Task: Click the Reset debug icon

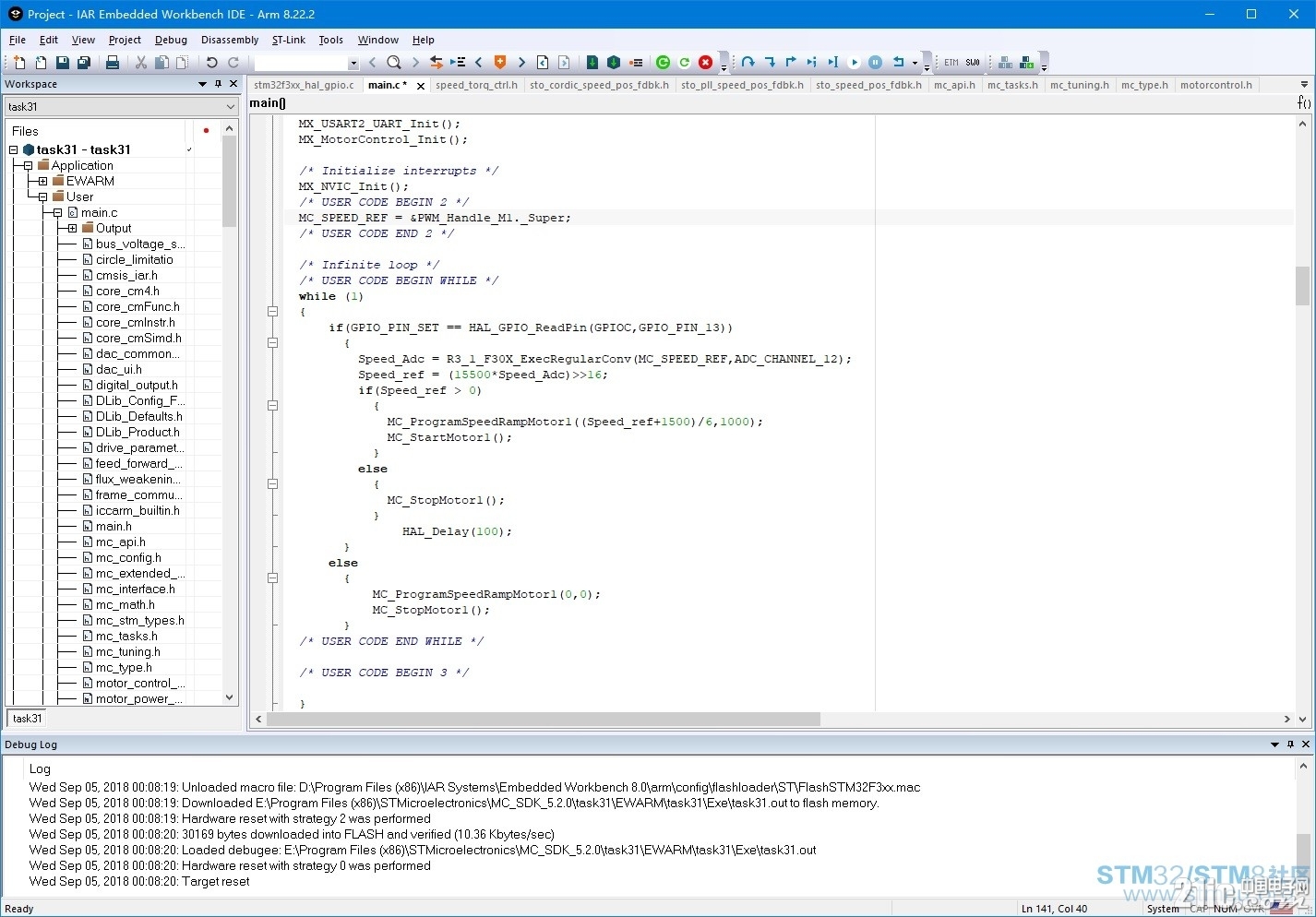Action: tap(899, 62)
